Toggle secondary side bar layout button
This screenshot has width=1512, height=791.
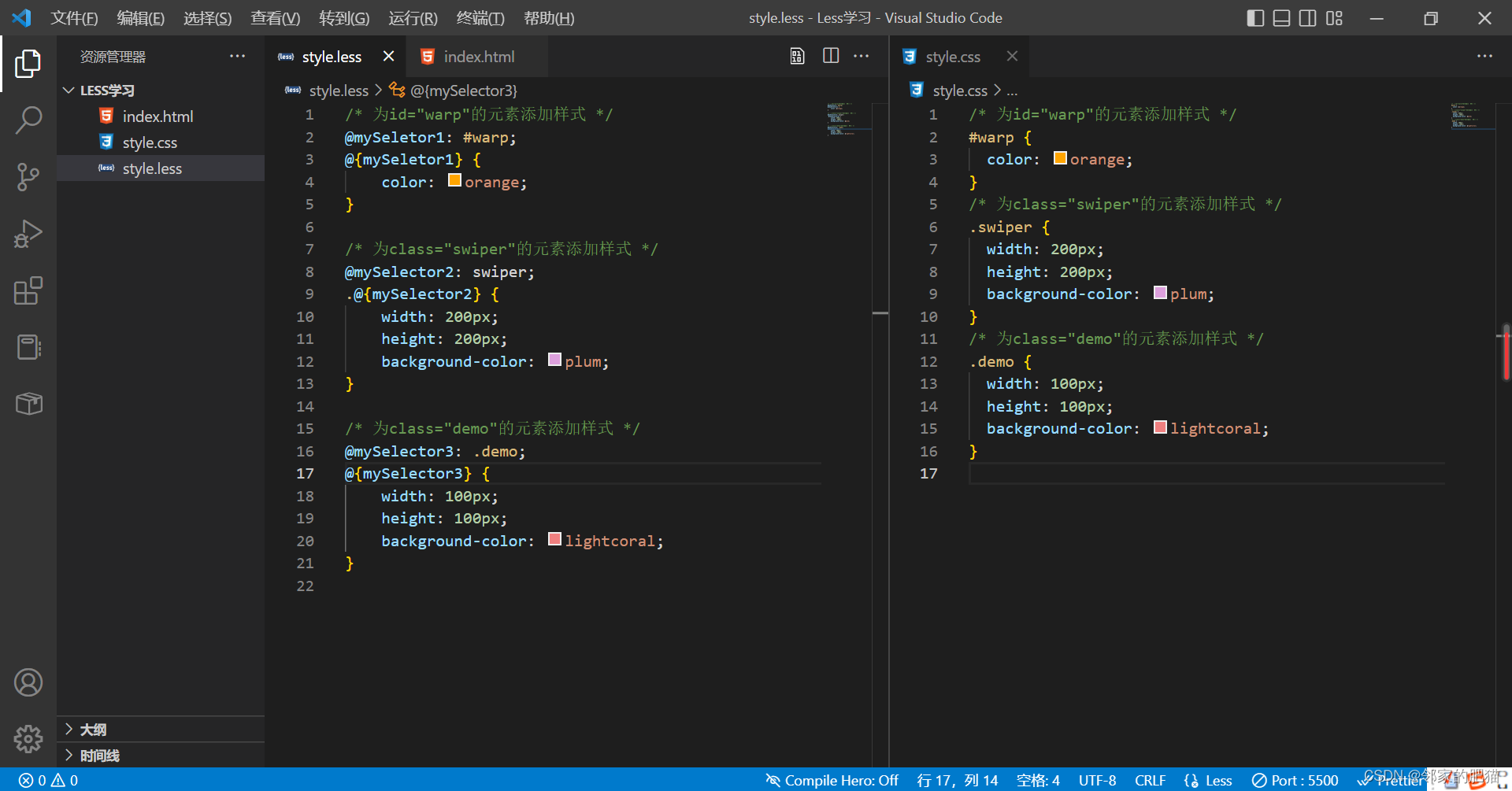1307,18
